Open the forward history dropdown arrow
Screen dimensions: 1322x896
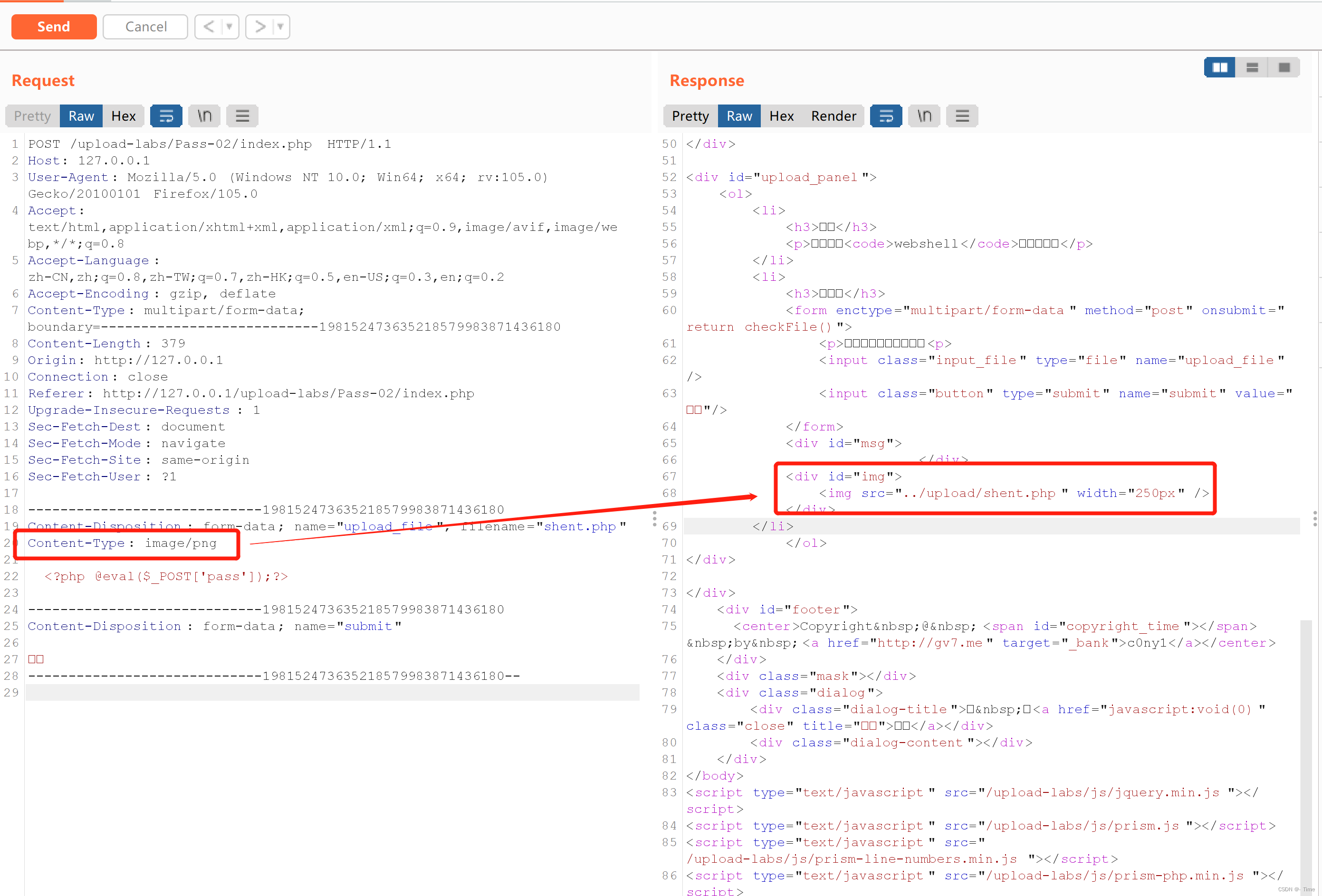click(x=280, y=27)
